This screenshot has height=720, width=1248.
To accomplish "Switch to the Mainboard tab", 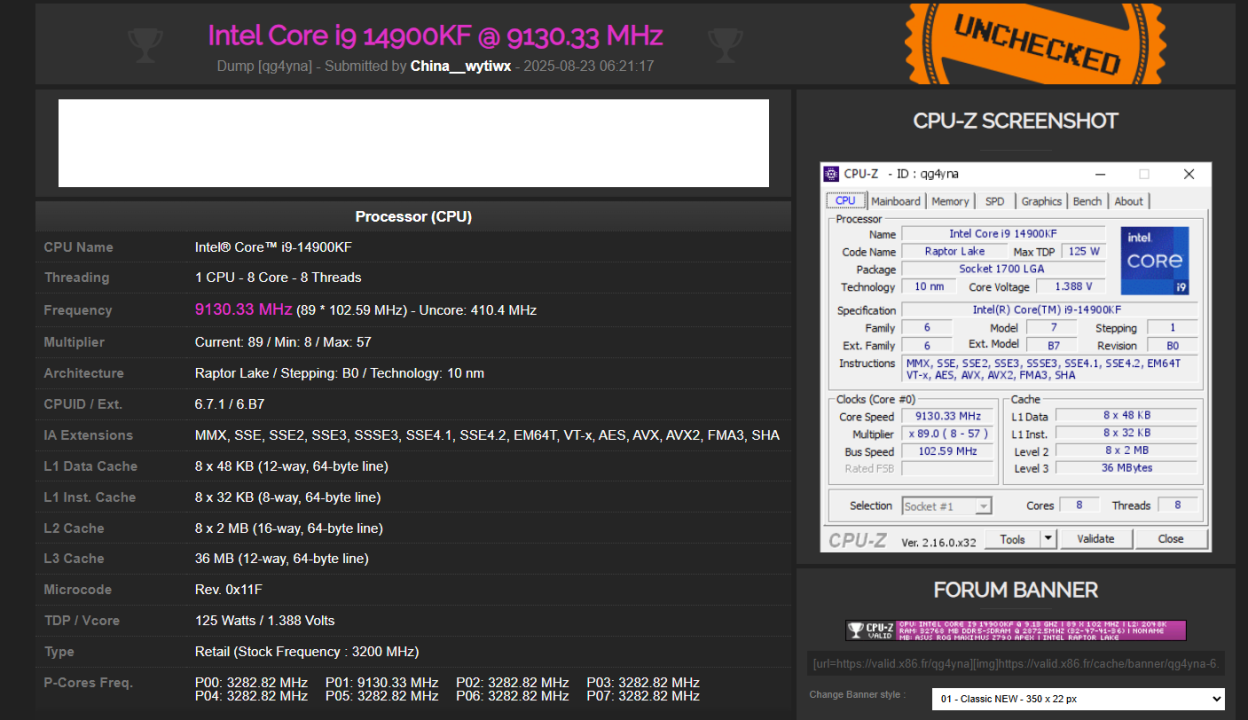I will (895, 201).
